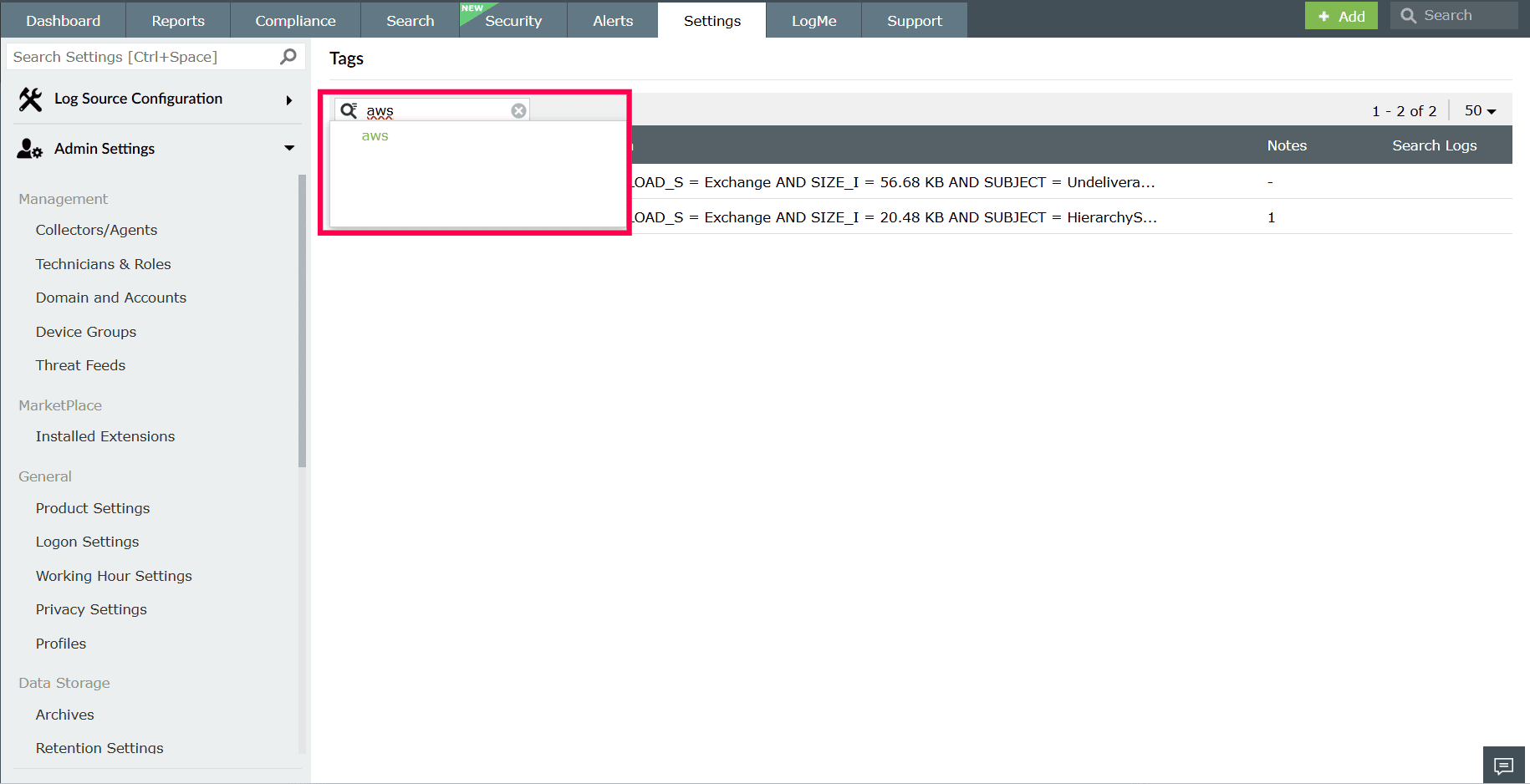Click the green Add button
This screenshot has height=784, width=1530.
1341,16
